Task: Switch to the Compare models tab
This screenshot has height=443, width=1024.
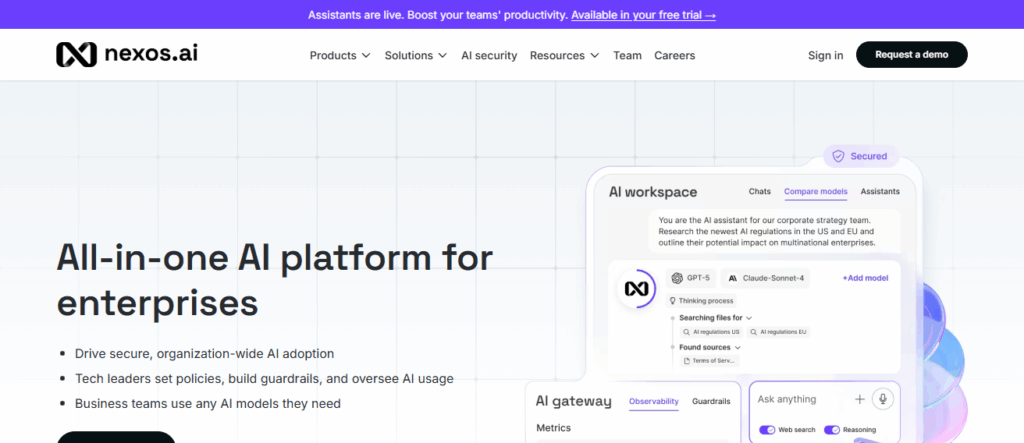Action: [x=815, y=191]
